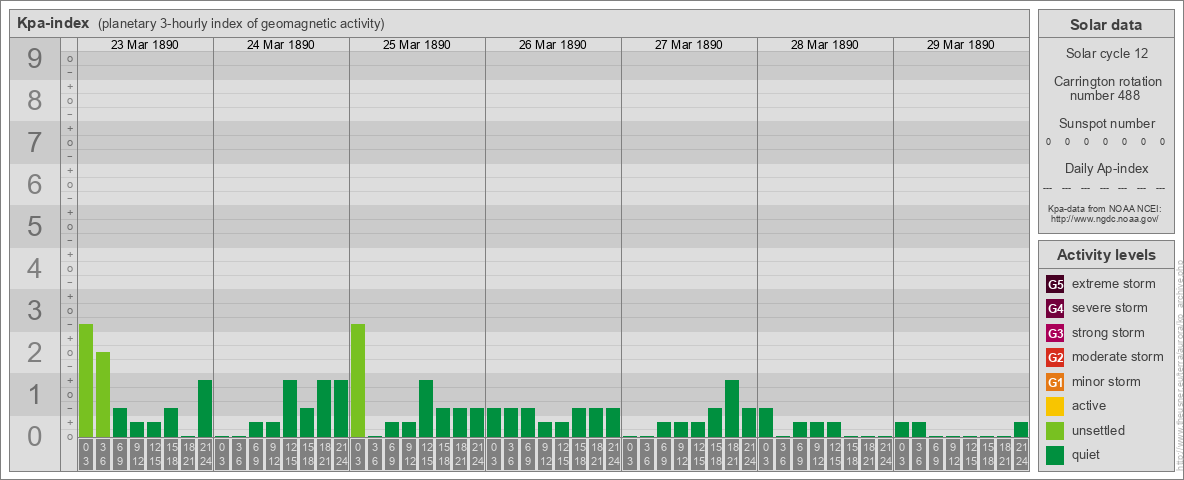The image size is (1184, 480).
Task: Click the 'Daily Ap-index' label
Action: tap(1106, 168)
